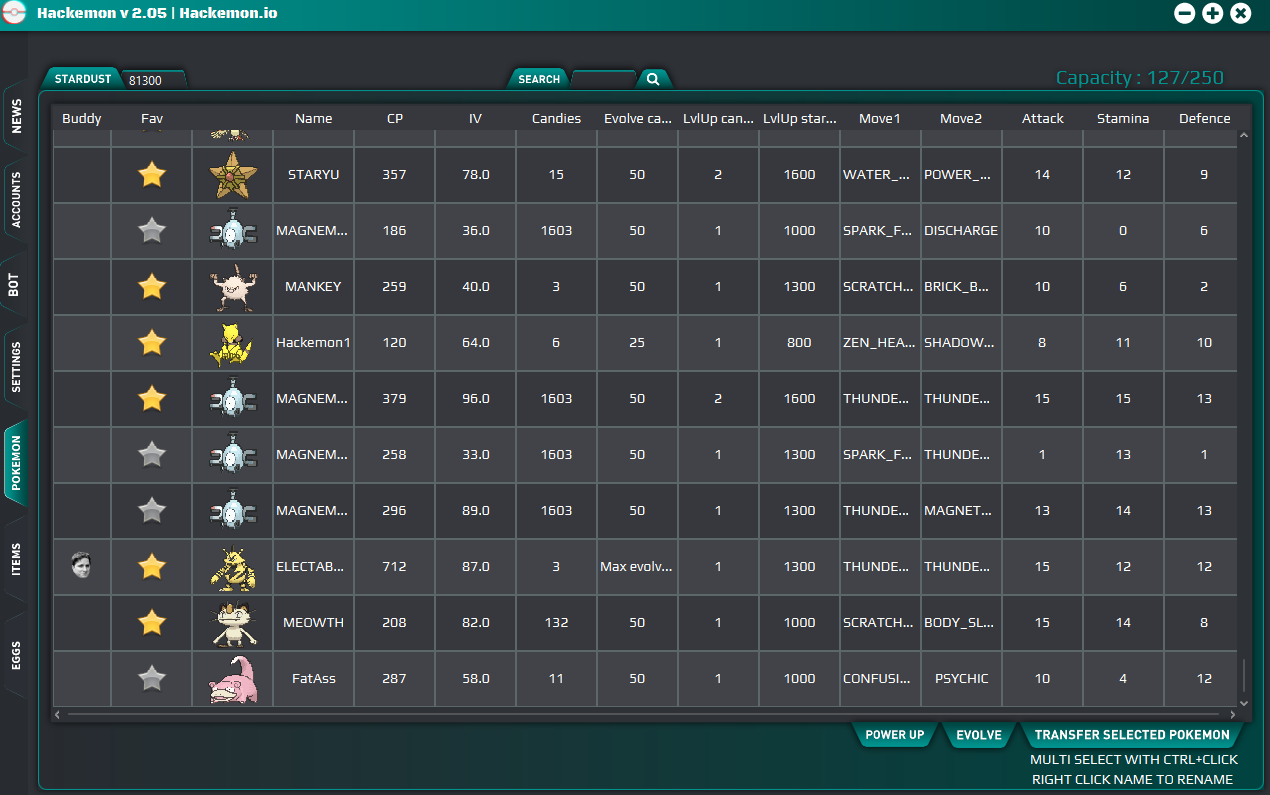1270x795 pixels.
Task: Click the Staryu sprite icon
Action: pos(232,175)
